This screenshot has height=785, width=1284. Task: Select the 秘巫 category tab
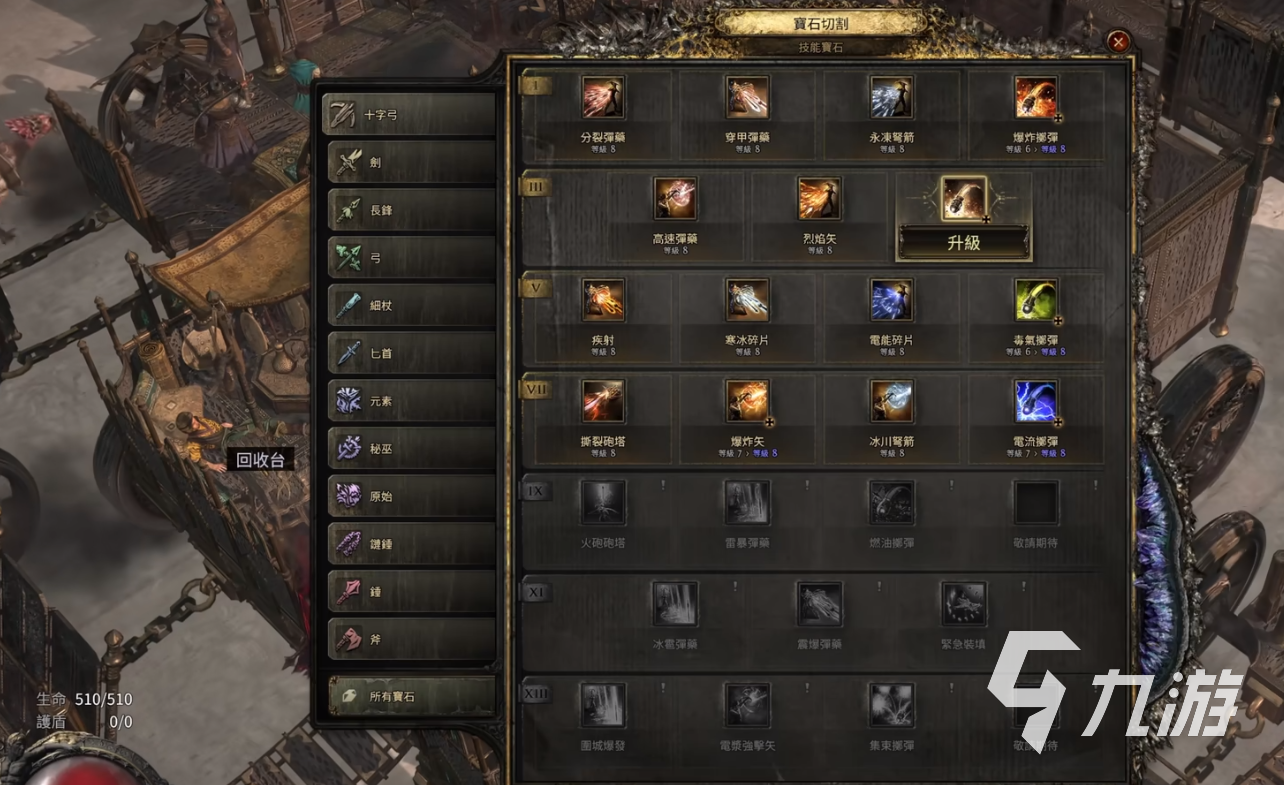411,448
